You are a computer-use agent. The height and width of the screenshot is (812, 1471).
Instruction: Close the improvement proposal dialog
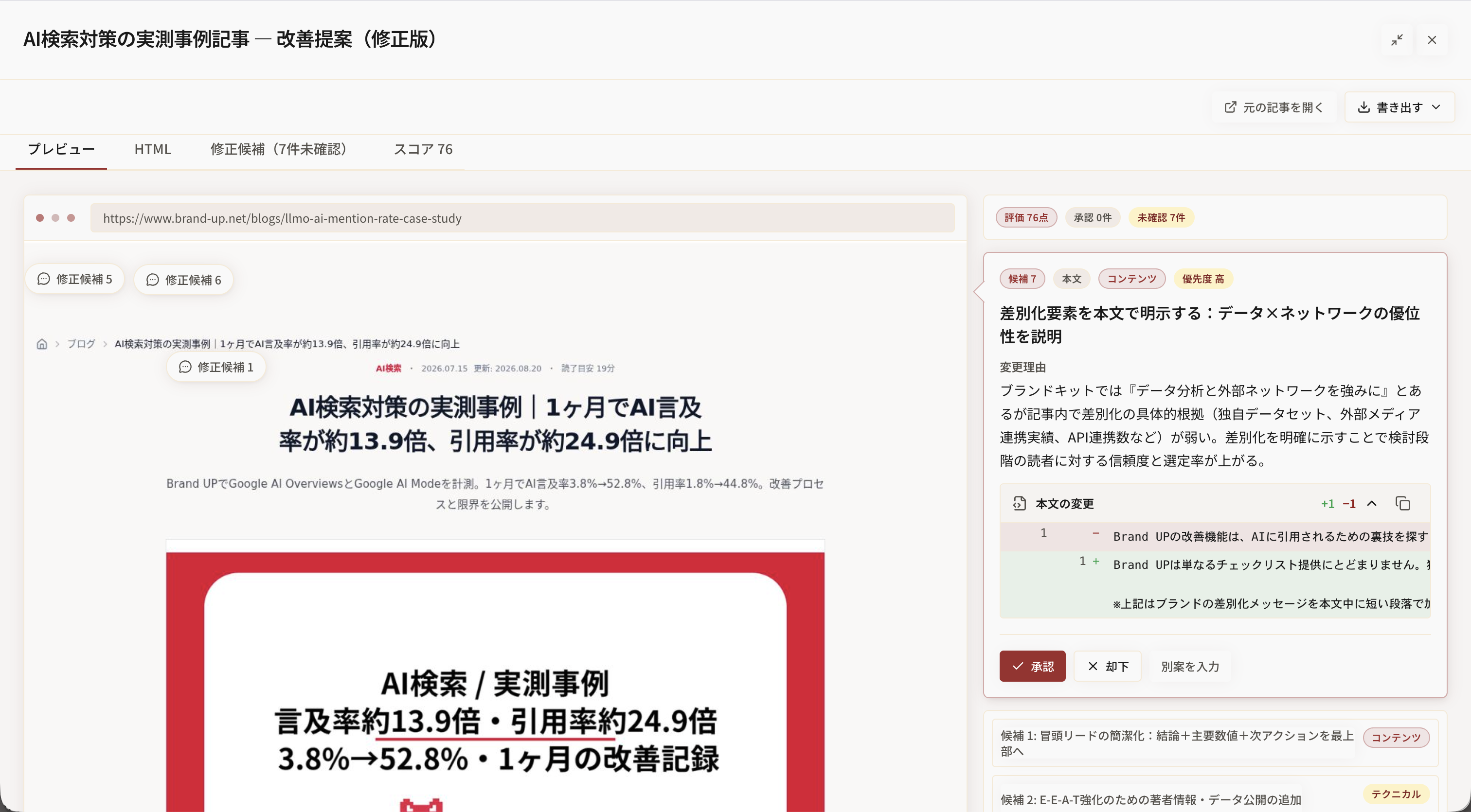tap(1432, 40)
